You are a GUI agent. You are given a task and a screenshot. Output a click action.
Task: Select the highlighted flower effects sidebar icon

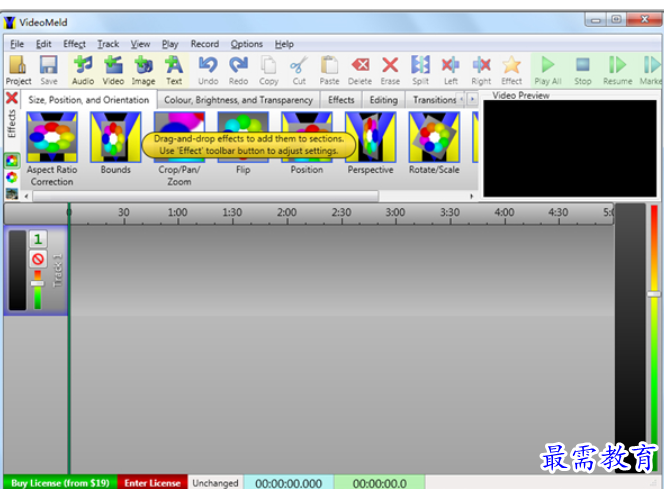coord(12,161)
